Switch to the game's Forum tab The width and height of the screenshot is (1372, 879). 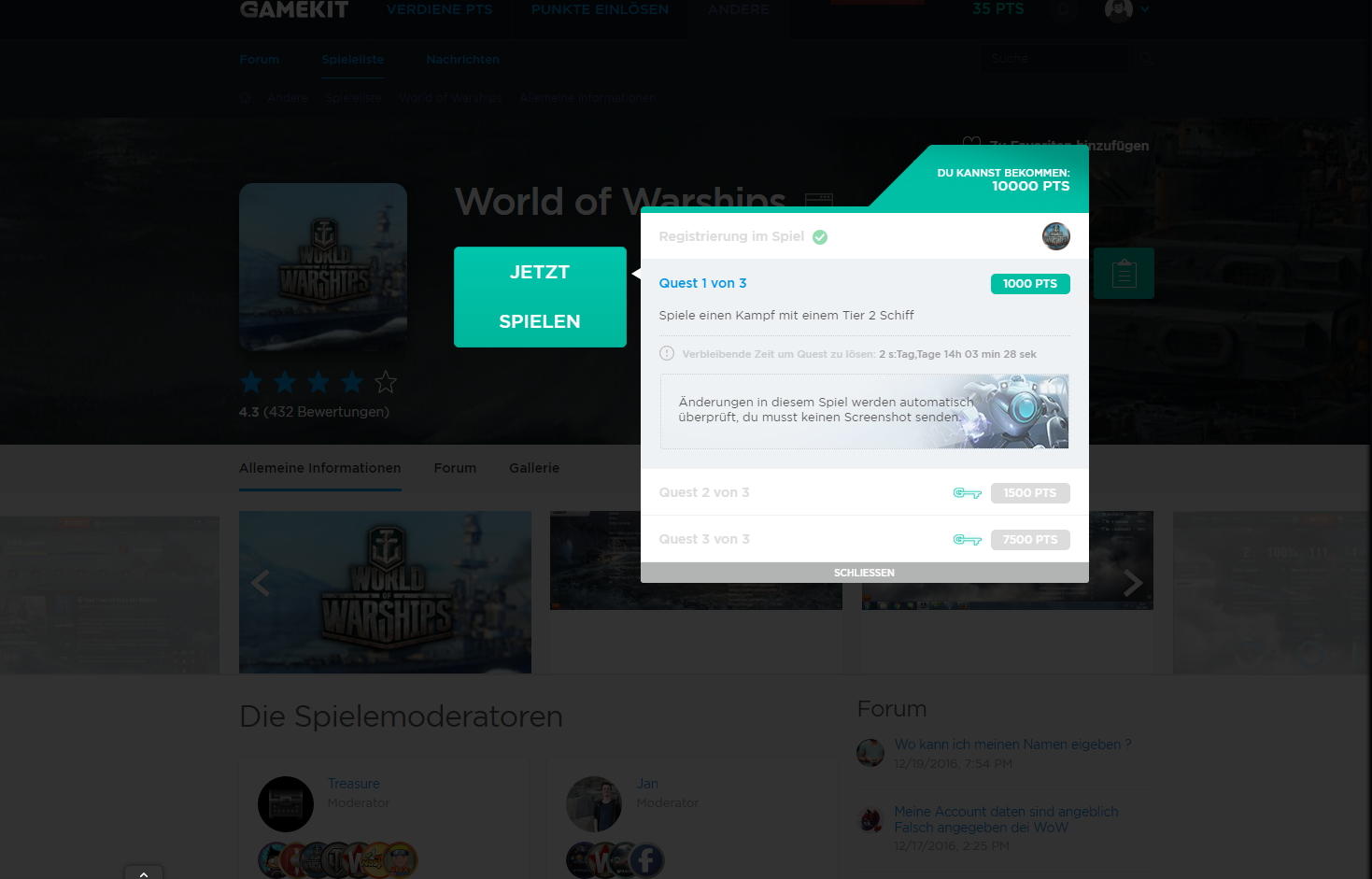[x=456, y=468]
